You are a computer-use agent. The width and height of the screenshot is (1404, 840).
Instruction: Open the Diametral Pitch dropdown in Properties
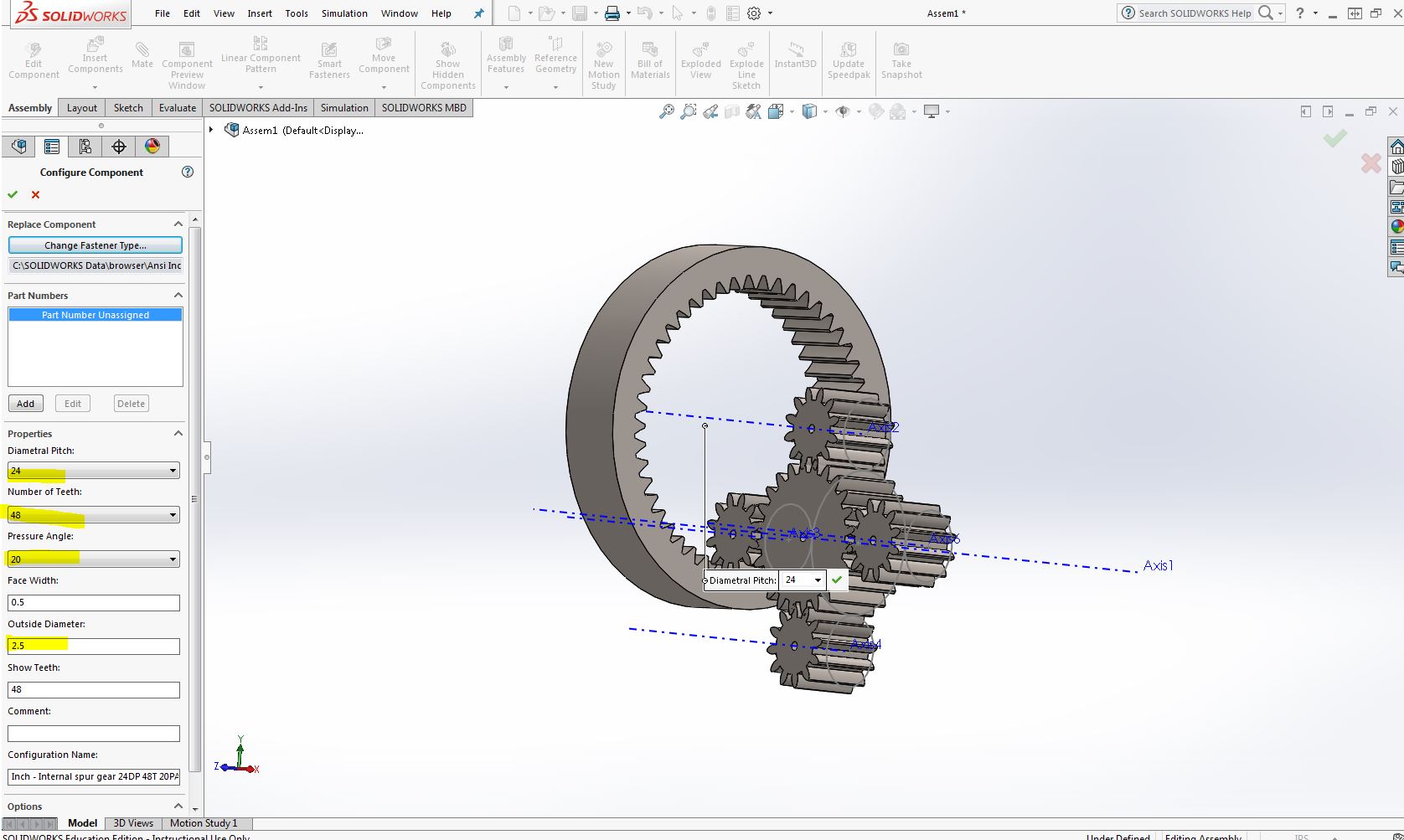173,471
